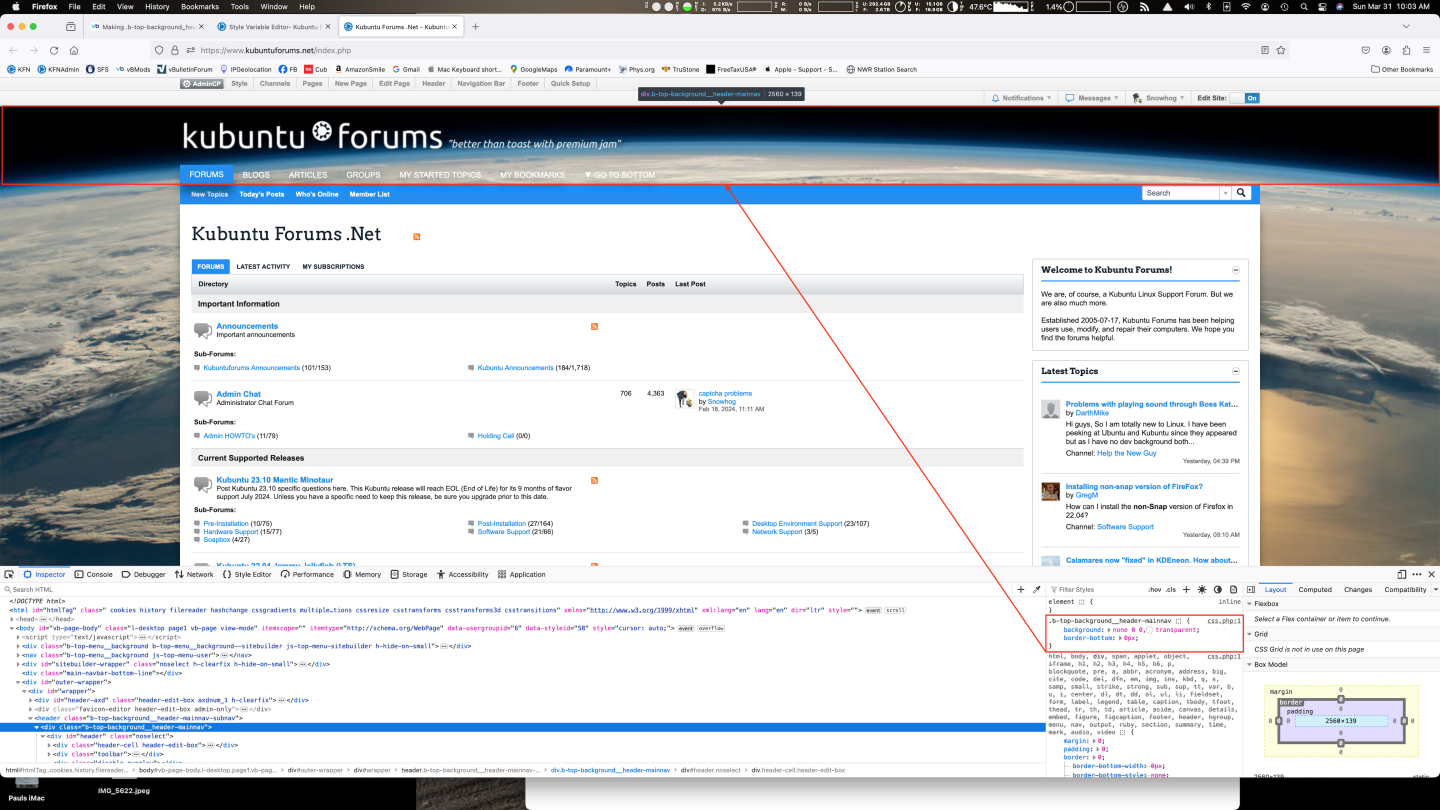
Task: Add new CSS rule plus icon
Action: (1187, 590)
